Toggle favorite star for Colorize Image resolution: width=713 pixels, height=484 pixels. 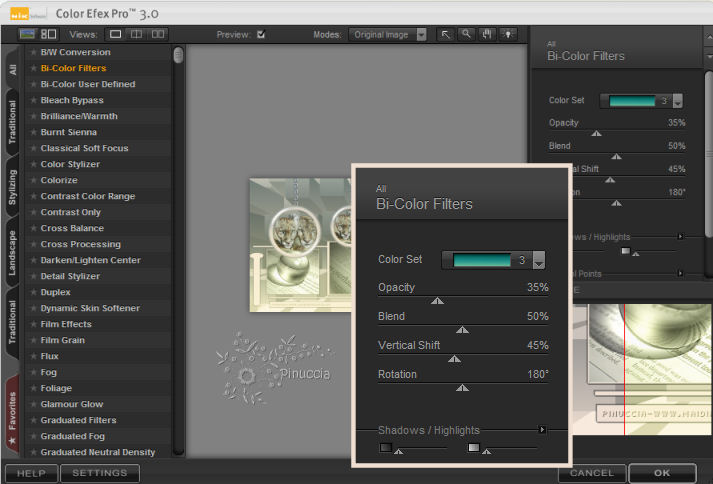pos(34,180)
